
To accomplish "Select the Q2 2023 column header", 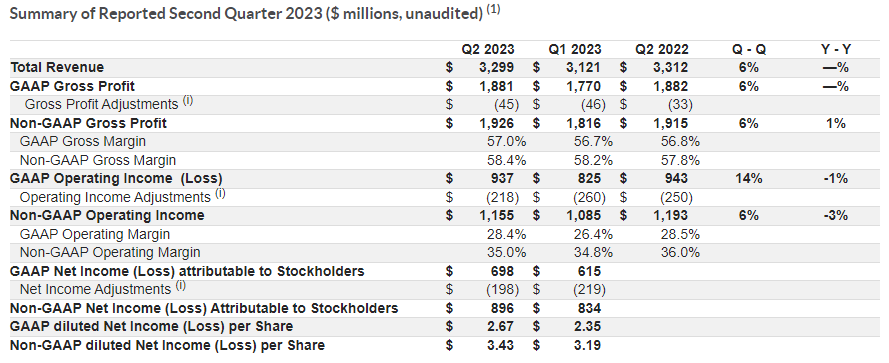I will click(x=488, y=49).
